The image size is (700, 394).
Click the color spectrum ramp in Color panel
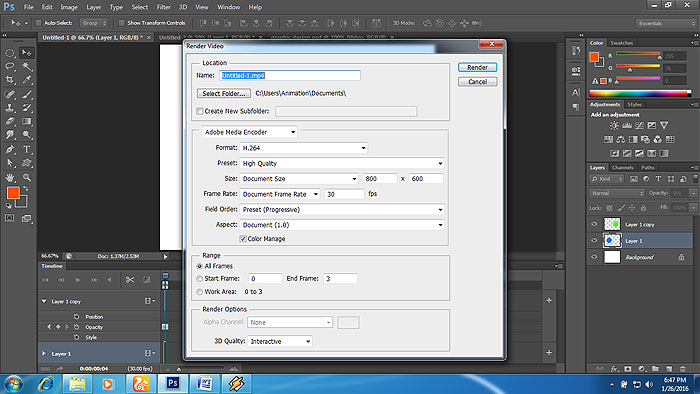pos(640,93)
